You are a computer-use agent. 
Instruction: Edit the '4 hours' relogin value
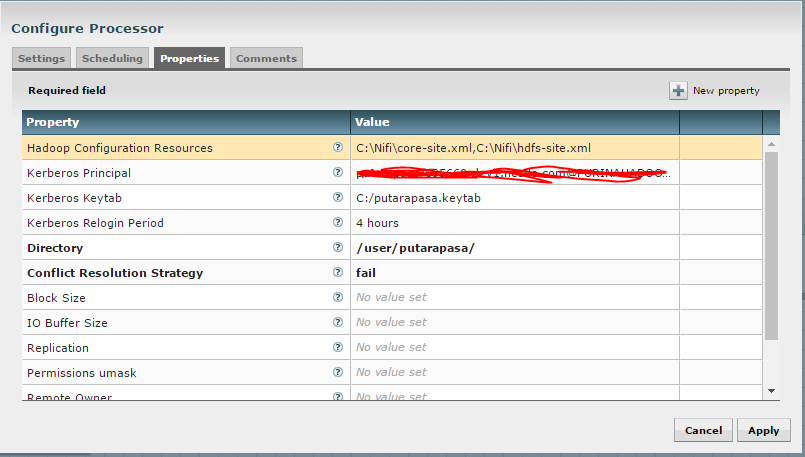point(515,223)
